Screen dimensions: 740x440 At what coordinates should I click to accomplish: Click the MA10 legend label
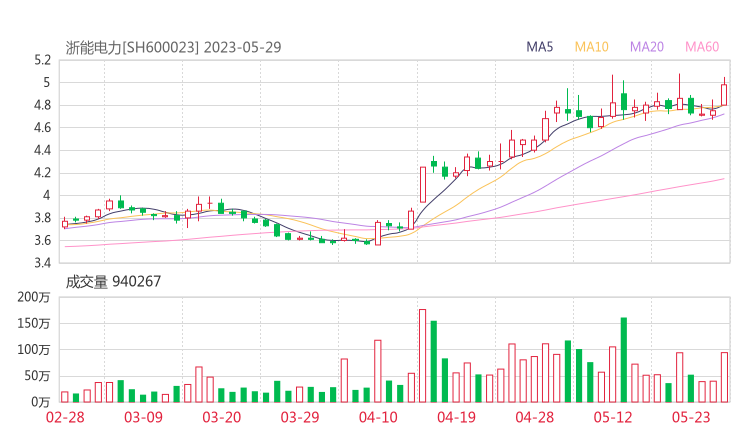[591, 47]
